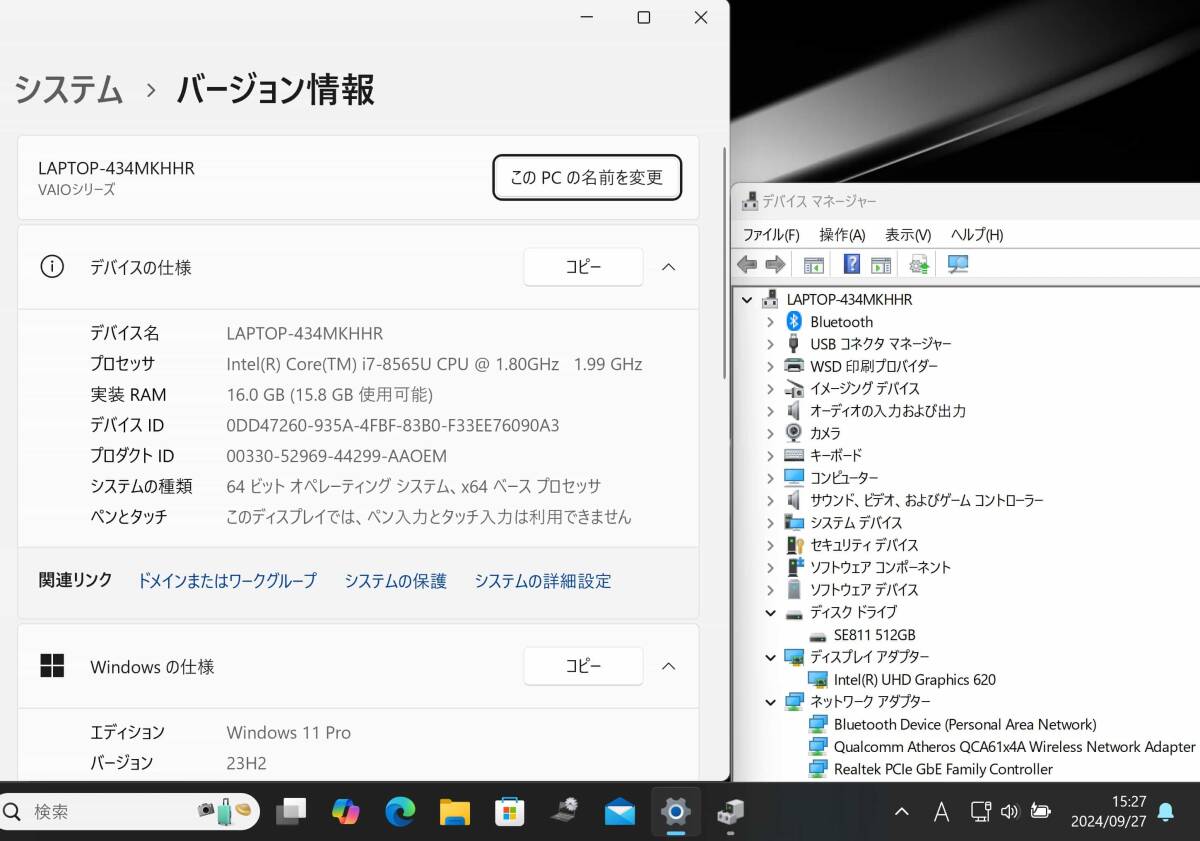This screenshot has height=841, width=1200.
Task: Select Realtek PCIe GbE Family Controller
Action: 943,769
